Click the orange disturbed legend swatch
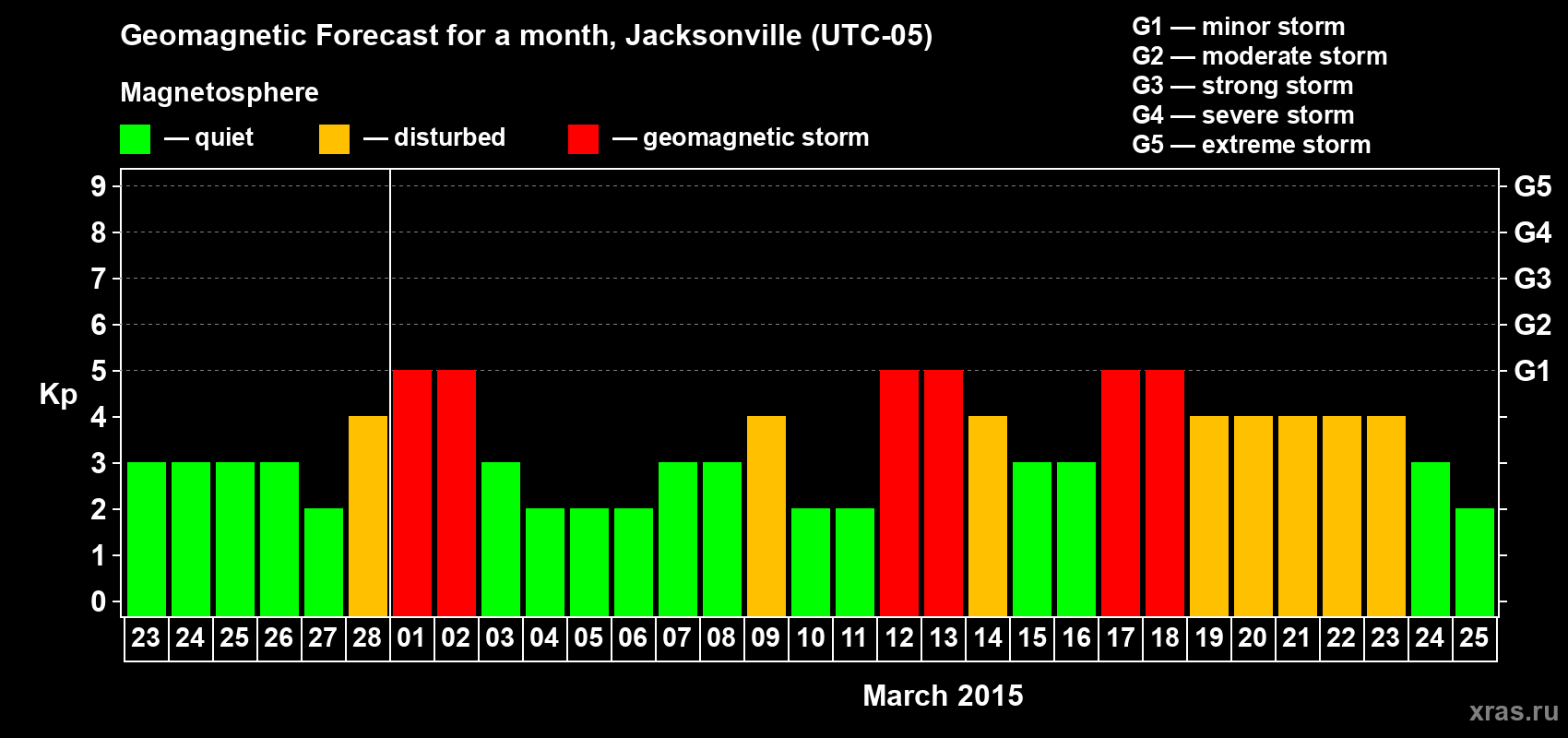 coord(334,139)
